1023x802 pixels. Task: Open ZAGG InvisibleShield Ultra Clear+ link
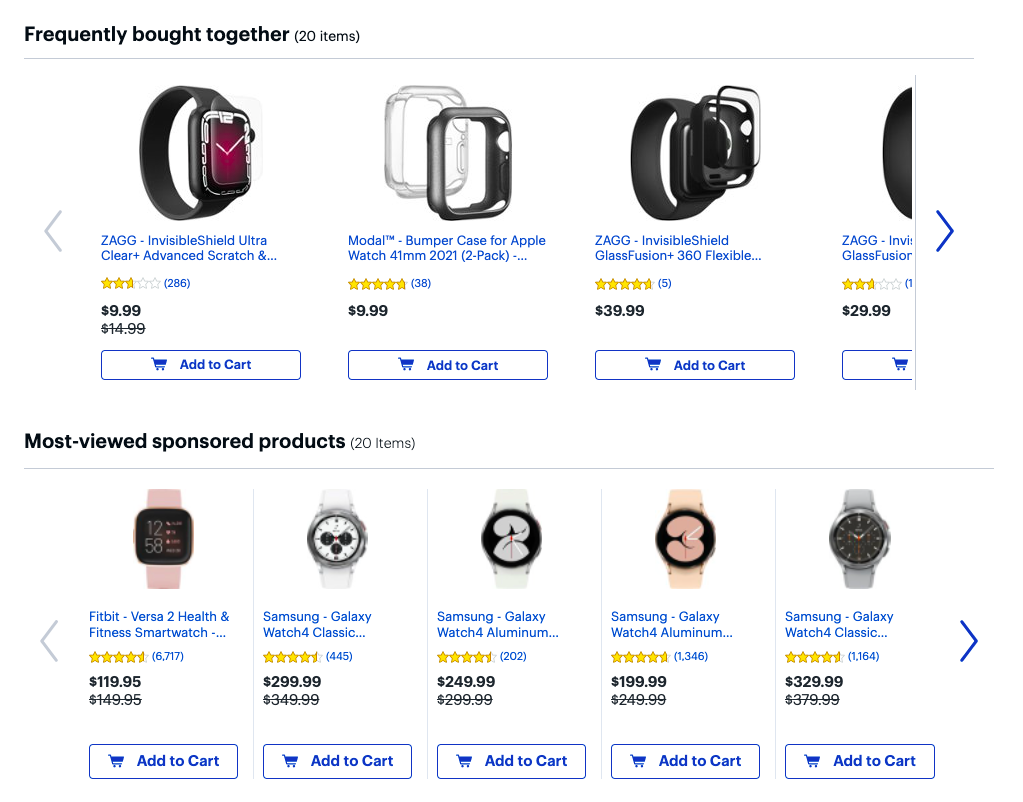pos(189,248)
